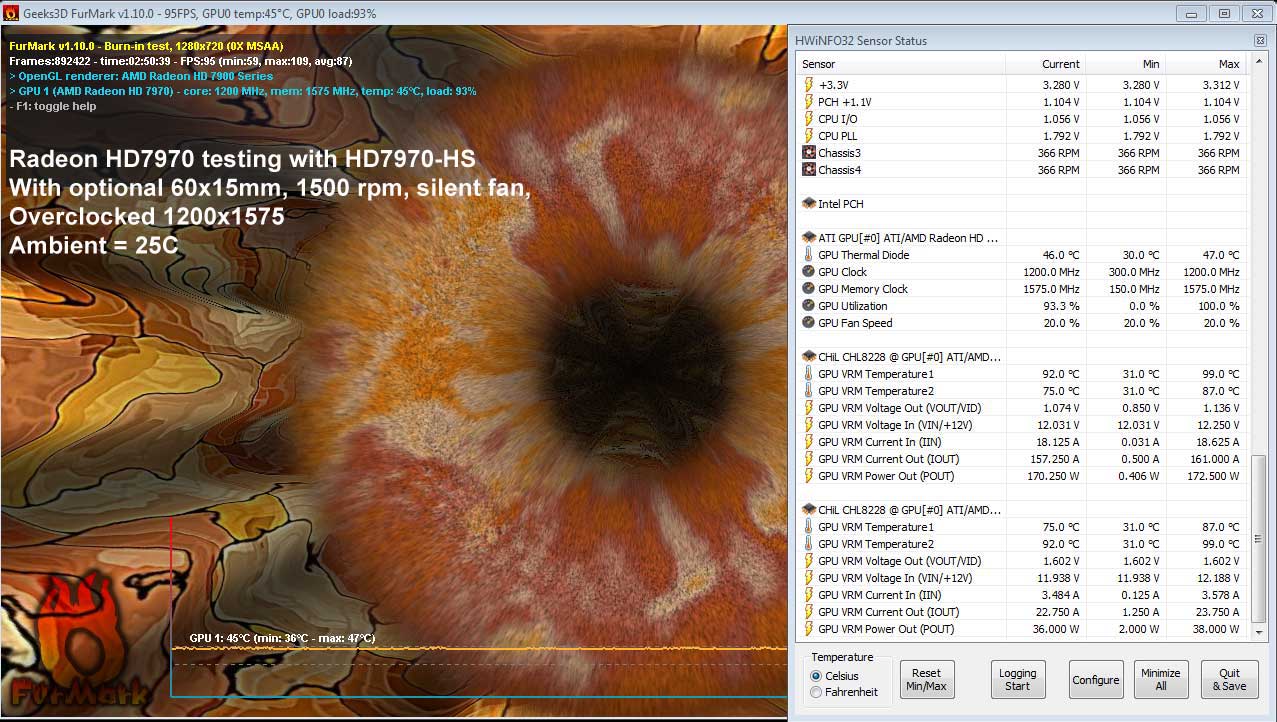Click the PCH +1.1V sensor label
This screenshot has height=722, width=1277.
(845, 102)
